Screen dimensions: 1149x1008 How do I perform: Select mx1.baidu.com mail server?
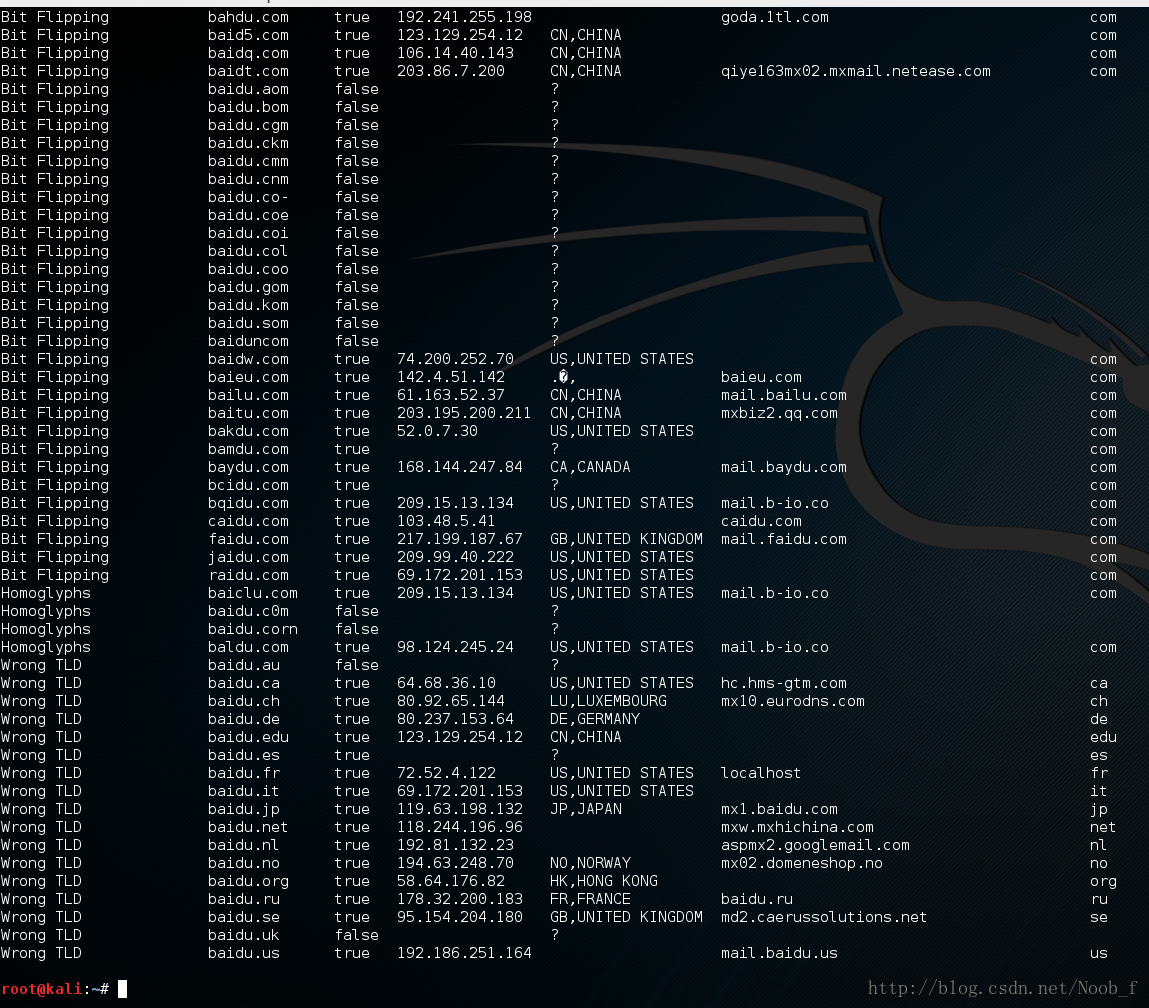(x=779, y=809)
